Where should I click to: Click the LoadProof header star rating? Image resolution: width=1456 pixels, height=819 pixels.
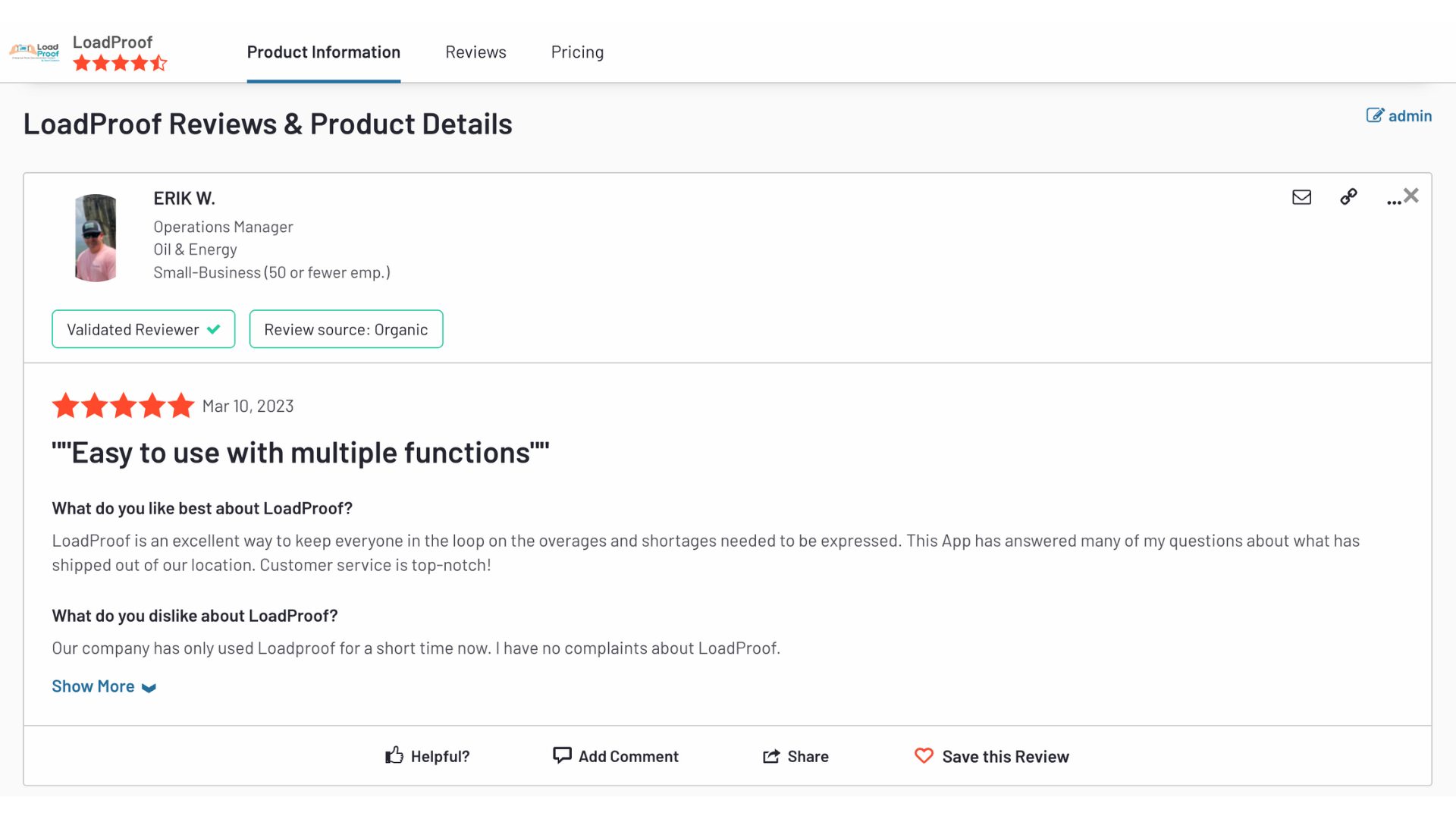(120, 64)
